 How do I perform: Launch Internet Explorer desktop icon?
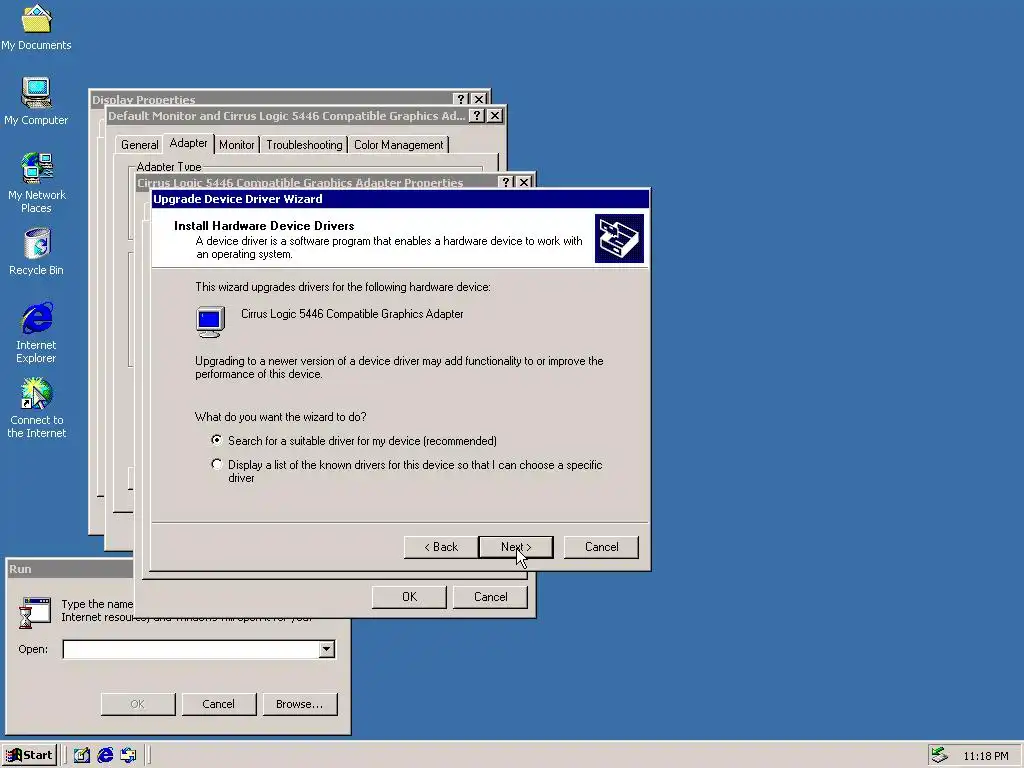point(36,332)
